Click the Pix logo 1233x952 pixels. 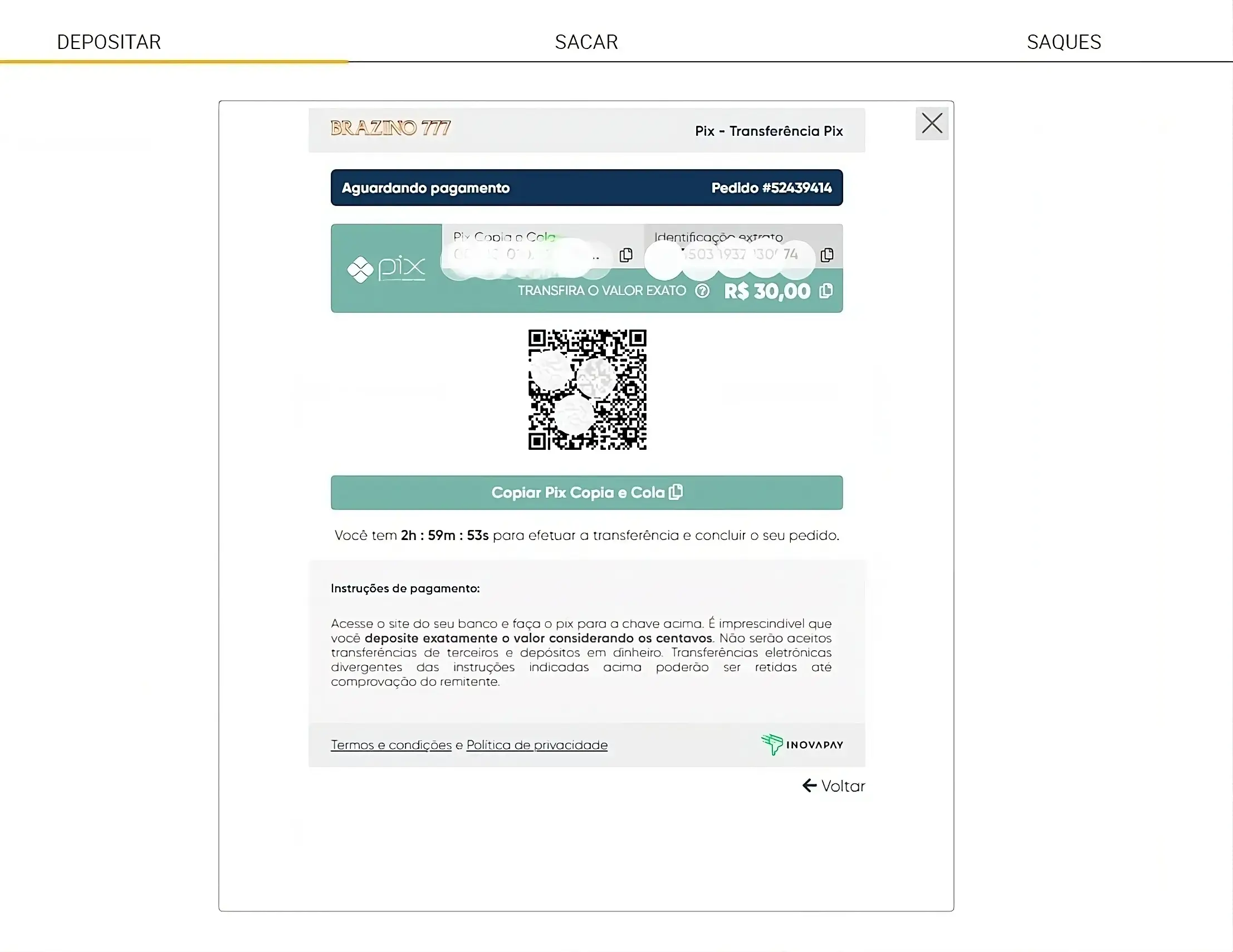tap(386, 268)
